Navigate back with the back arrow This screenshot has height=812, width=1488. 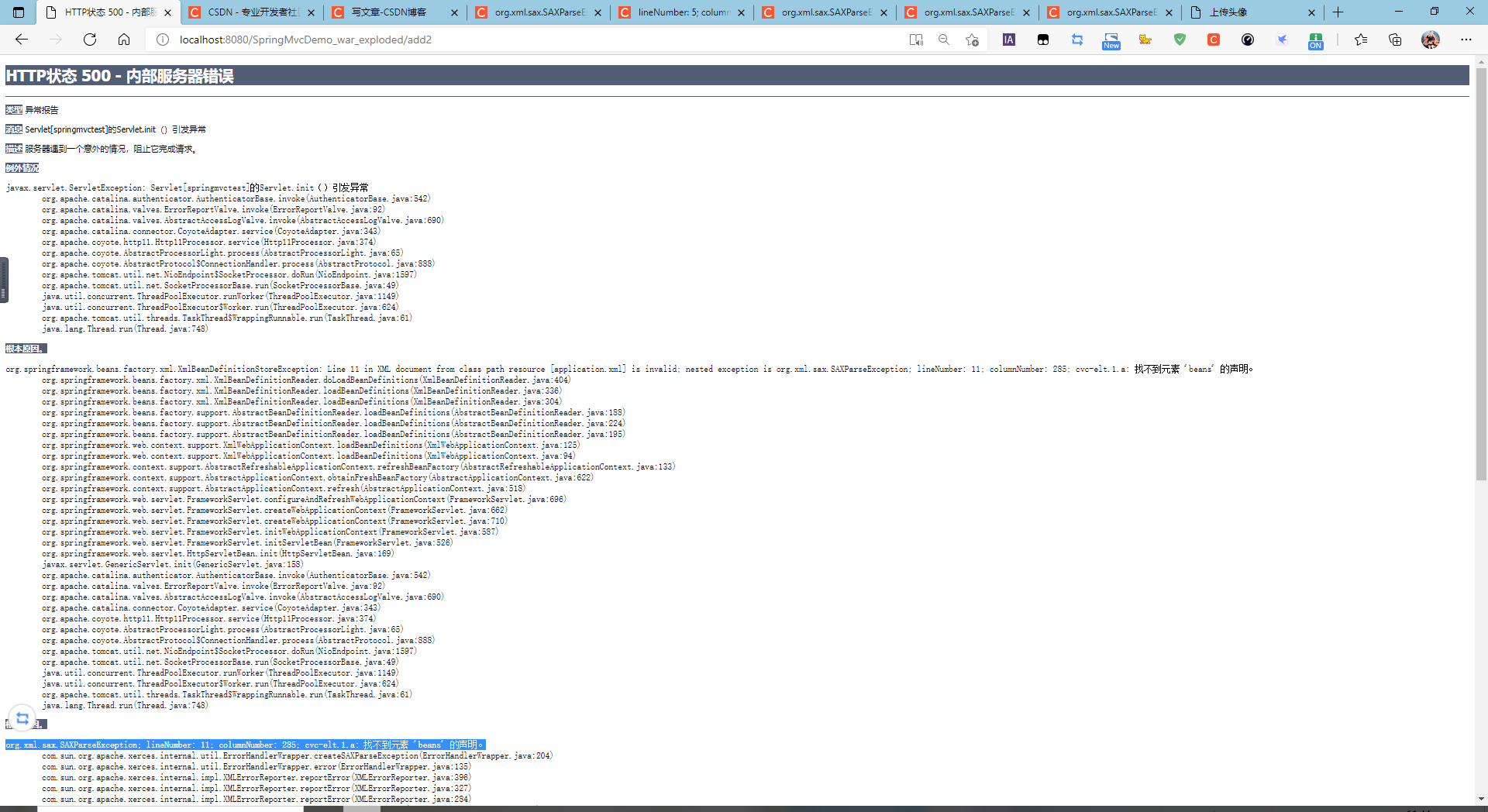tap(21, 40)
